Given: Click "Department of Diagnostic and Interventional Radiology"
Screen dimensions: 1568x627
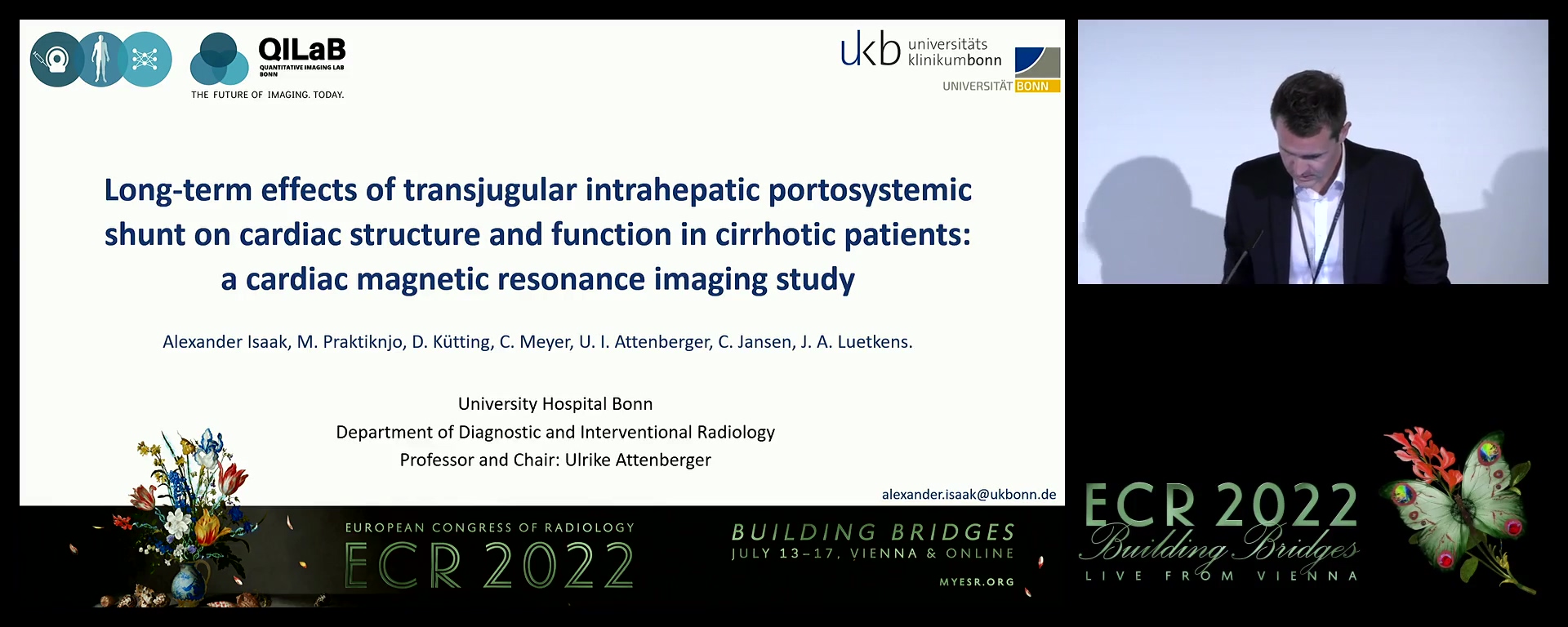Looking at the screenshot, I should coord(555,432).
